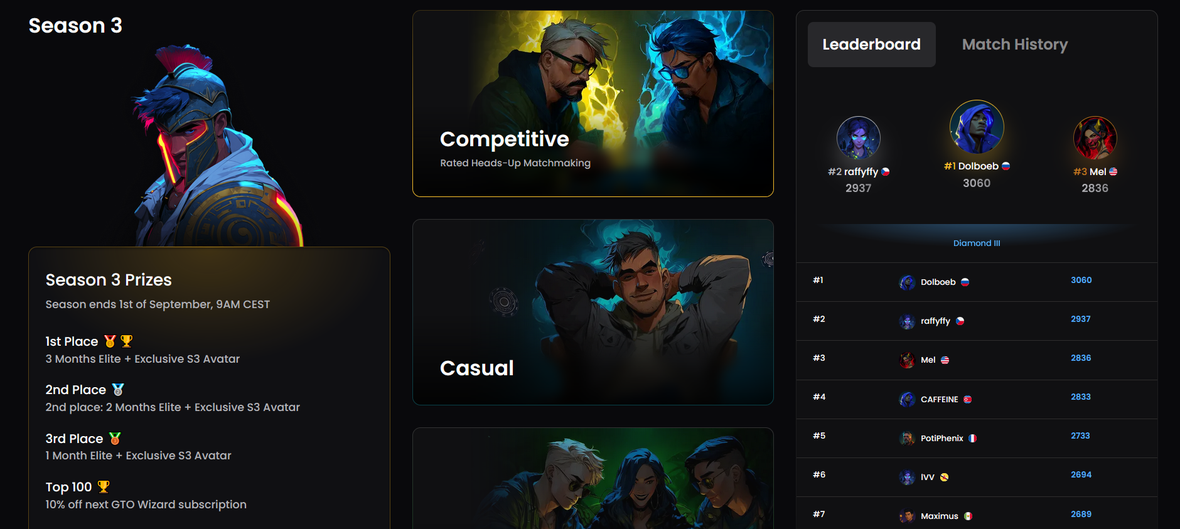Click Maximus's avatar icon in row #7
The image size is (1180, 529).
pos(907,516)
